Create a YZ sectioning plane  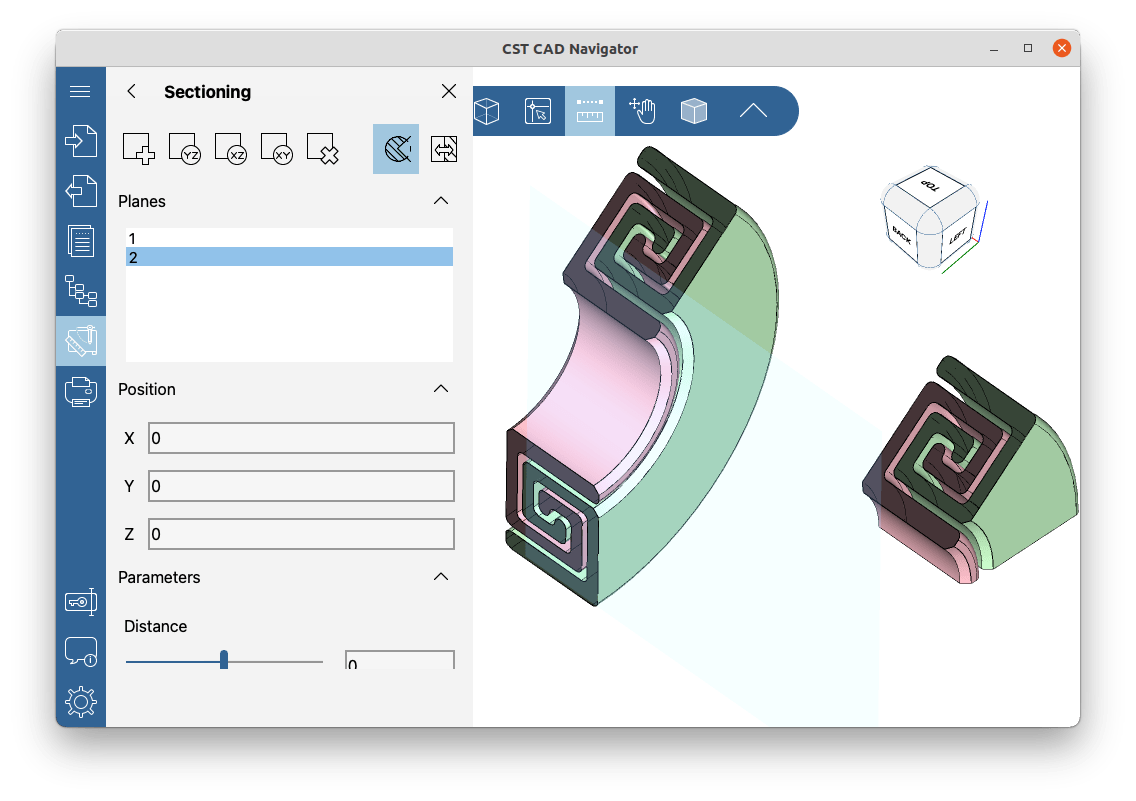184,148
